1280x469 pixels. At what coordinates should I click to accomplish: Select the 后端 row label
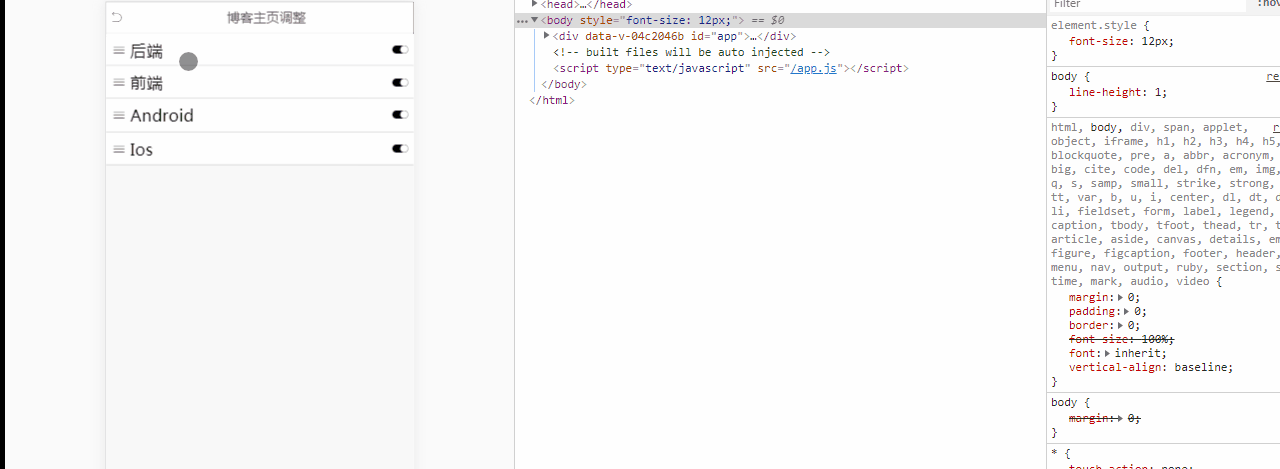pos(146,51)
